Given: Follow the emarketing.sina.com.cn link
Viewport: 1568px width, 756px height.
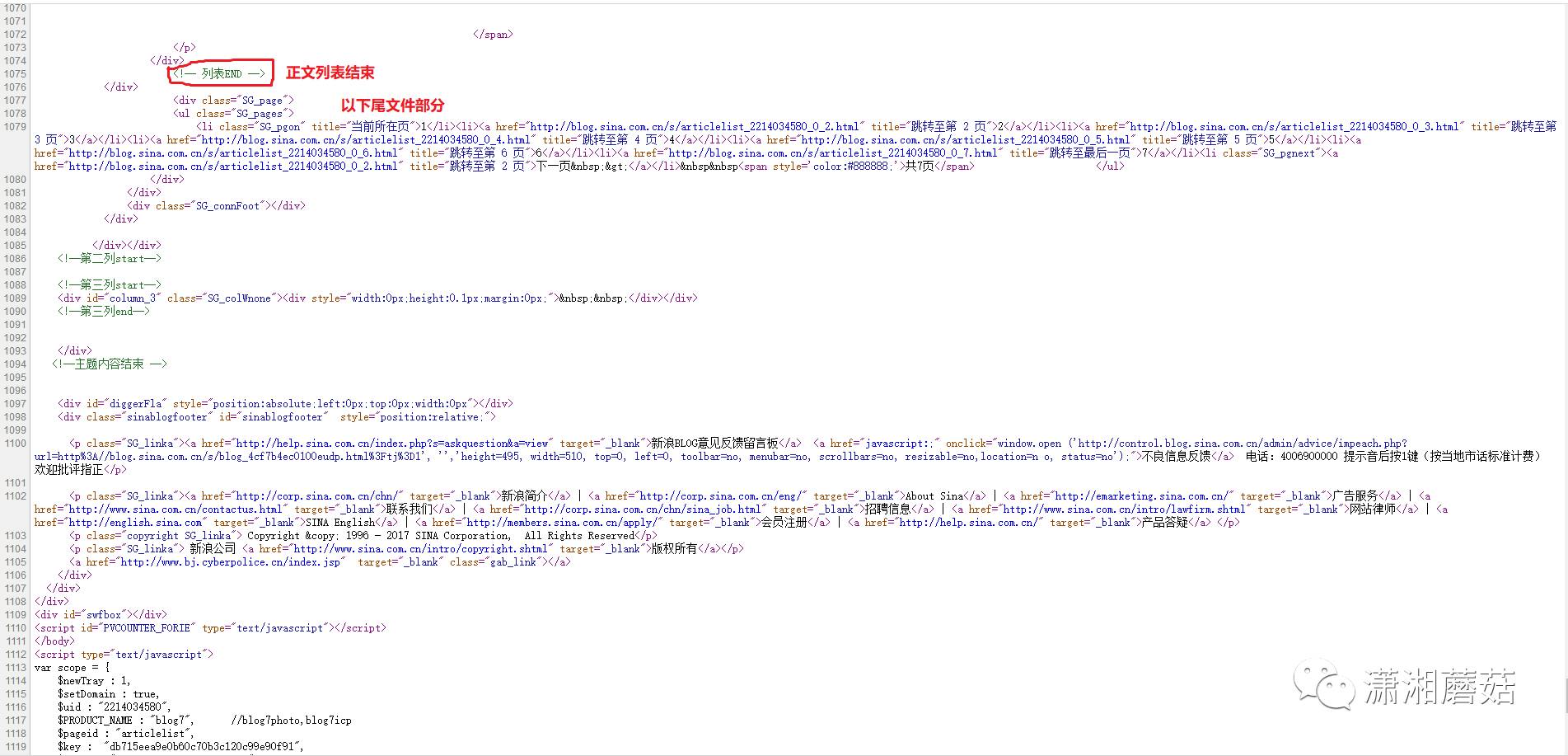Looking at the screenshot, I should pyautogui.click(x=1143, y=496).
